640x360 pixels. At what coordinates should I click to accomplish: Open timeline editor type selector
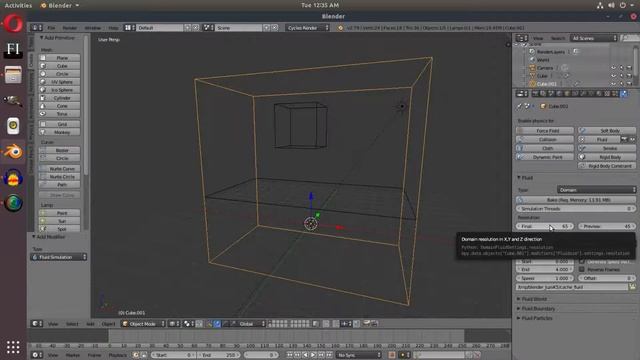pyautogui.click(x=37, y=355)
